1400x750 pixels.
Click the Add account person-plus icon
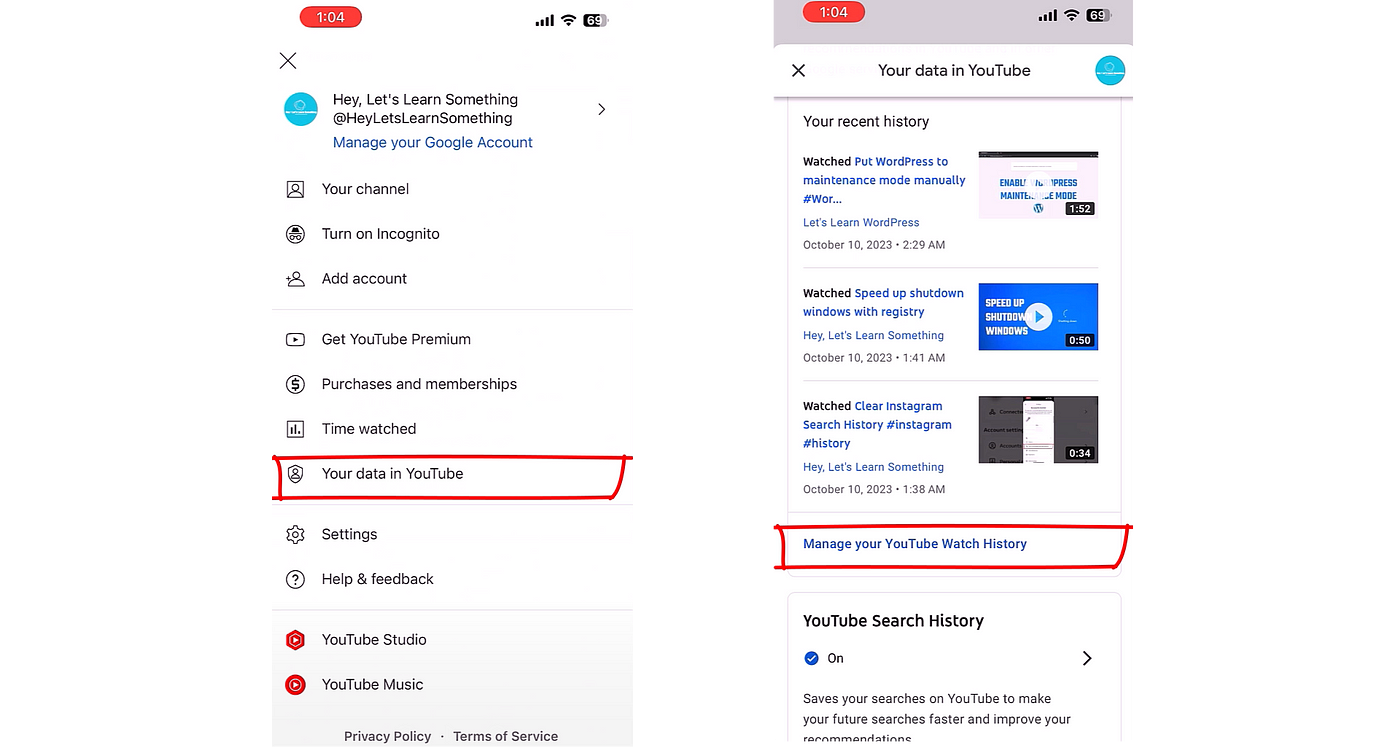[295, 279]
